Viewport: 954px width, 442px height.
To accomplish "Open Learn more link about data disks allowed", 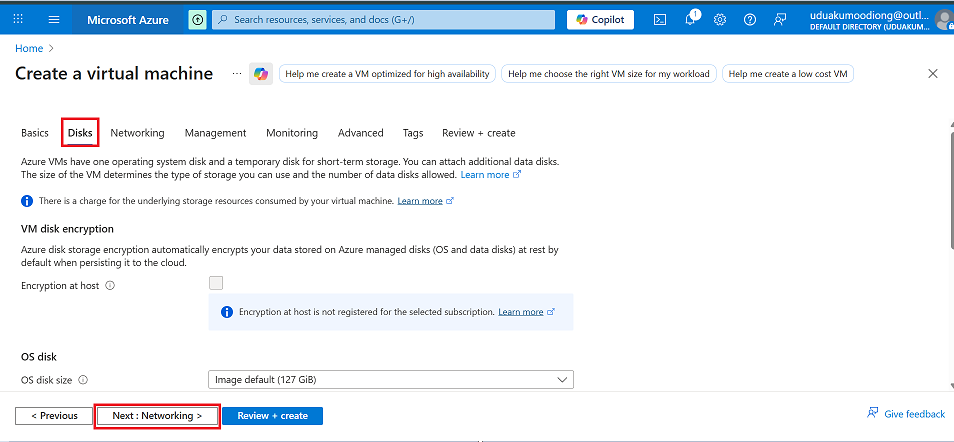I will tap(490, 175).
